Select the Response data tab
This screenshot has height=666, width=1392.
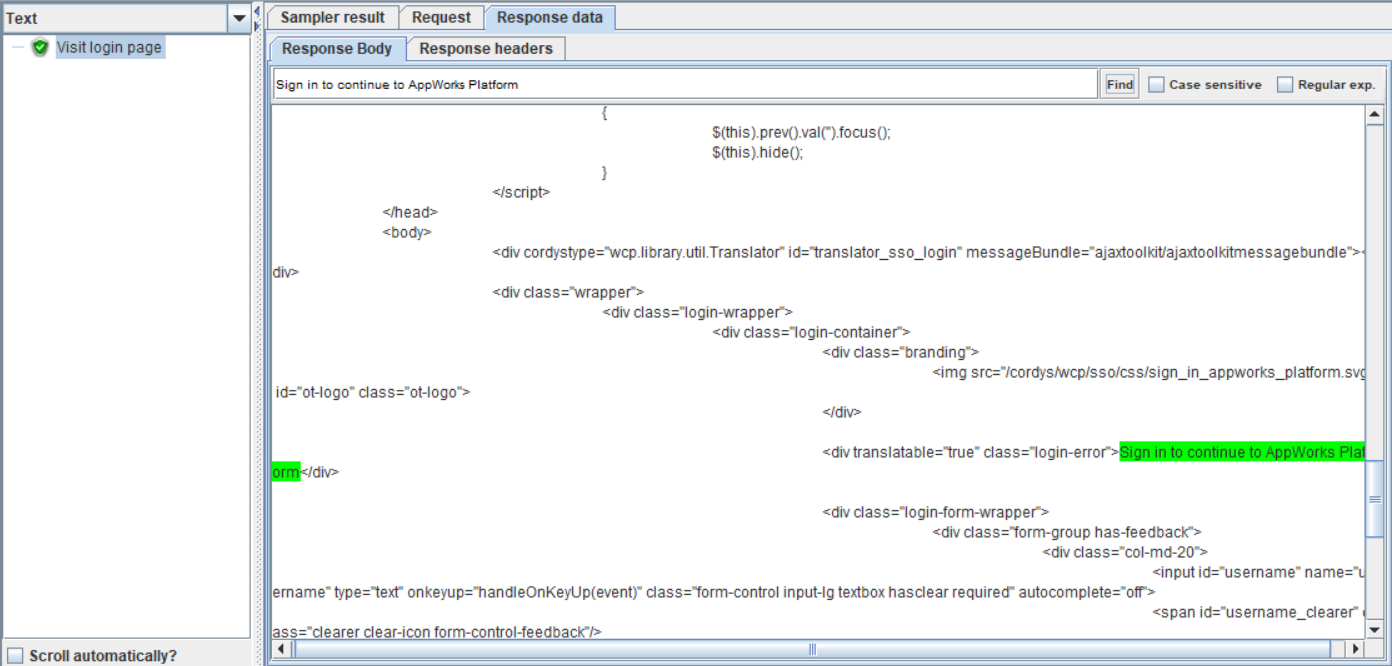(549, 17)
